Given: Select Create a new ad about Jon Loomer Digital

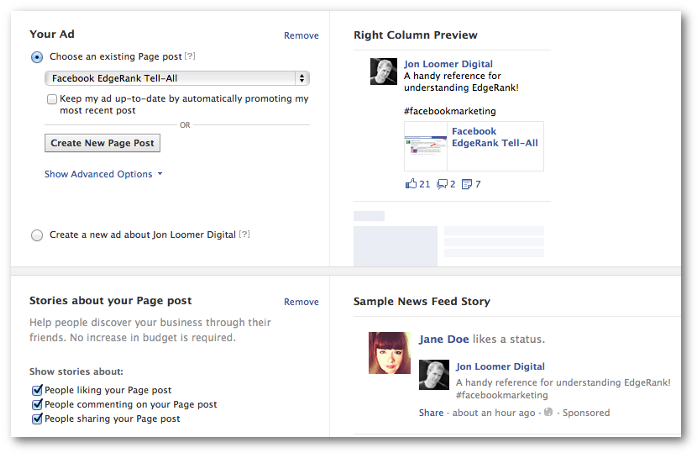Looking at the screenshot, I should (37, 235).
